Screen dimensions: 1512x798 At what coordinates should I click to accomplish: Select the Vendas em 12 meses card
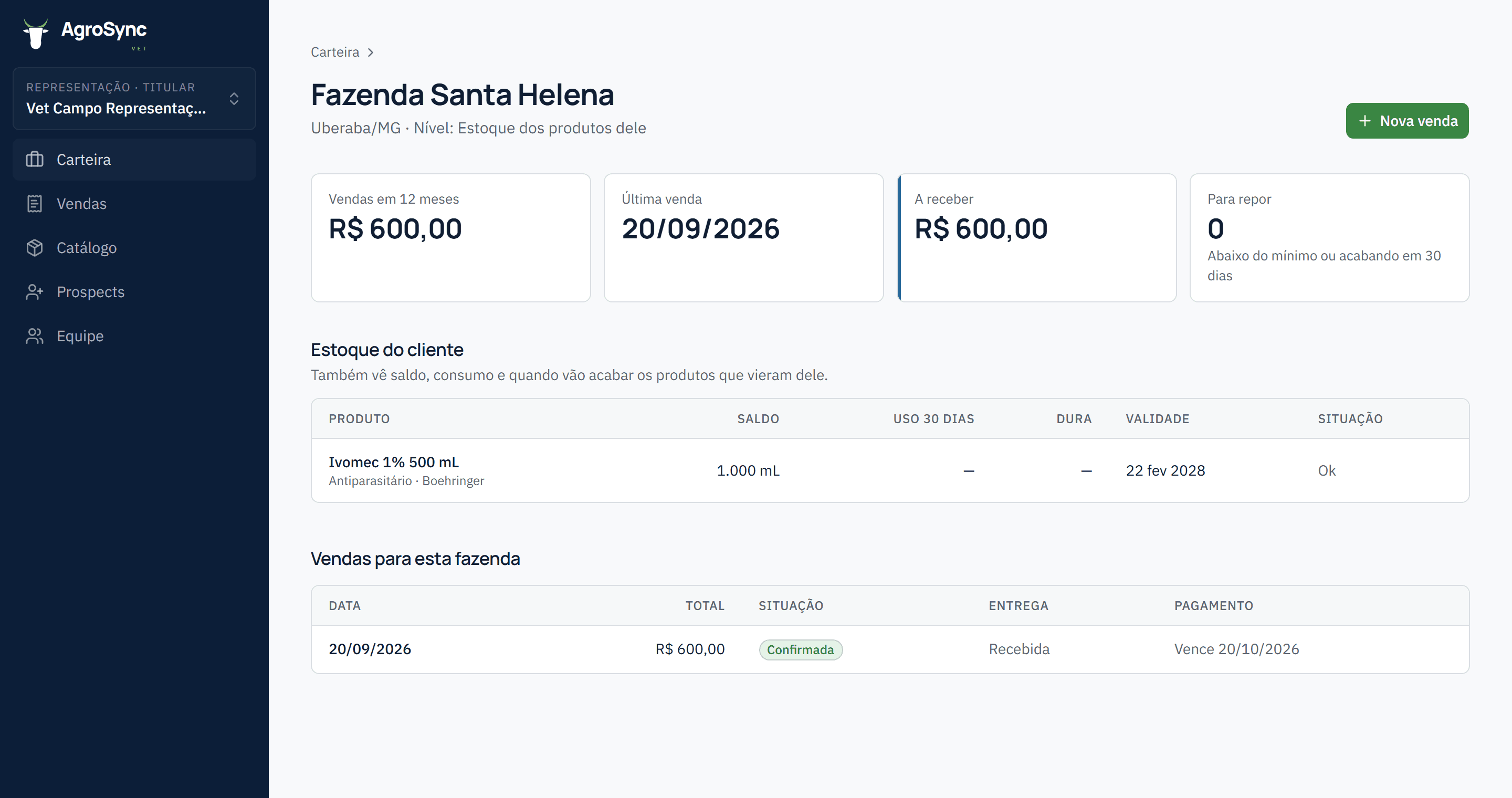point(451,238)
